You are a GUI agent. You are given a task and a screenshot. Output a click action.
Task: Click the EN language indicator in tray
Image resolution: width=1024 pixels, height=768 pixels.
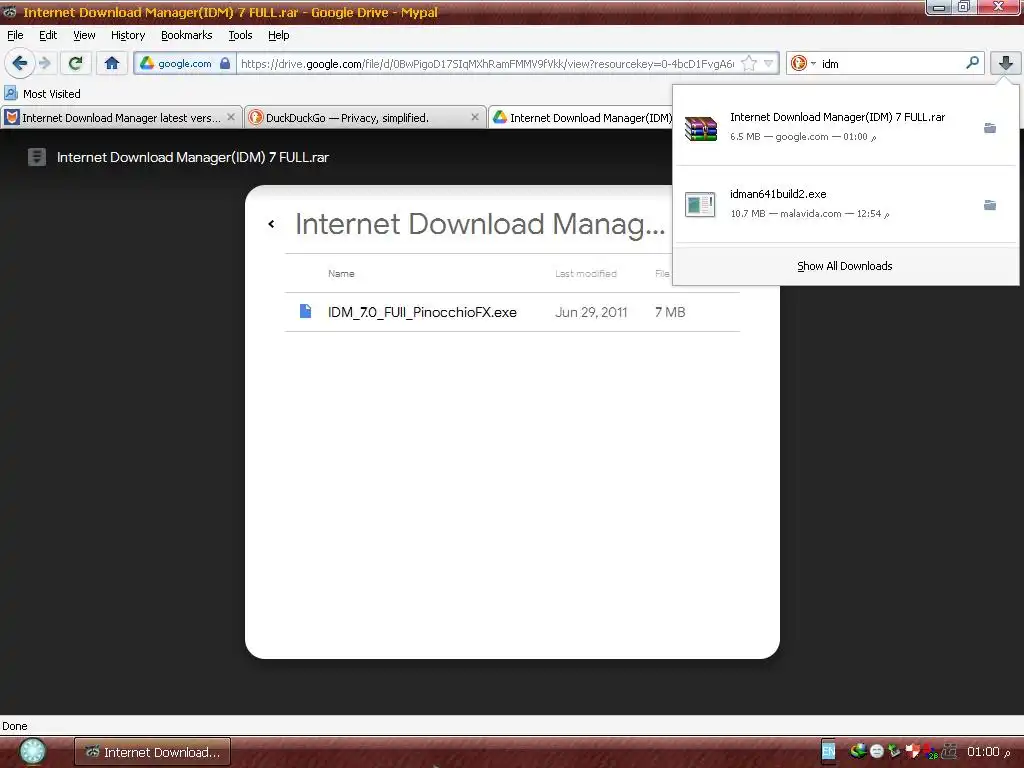(x=828, y=751)
